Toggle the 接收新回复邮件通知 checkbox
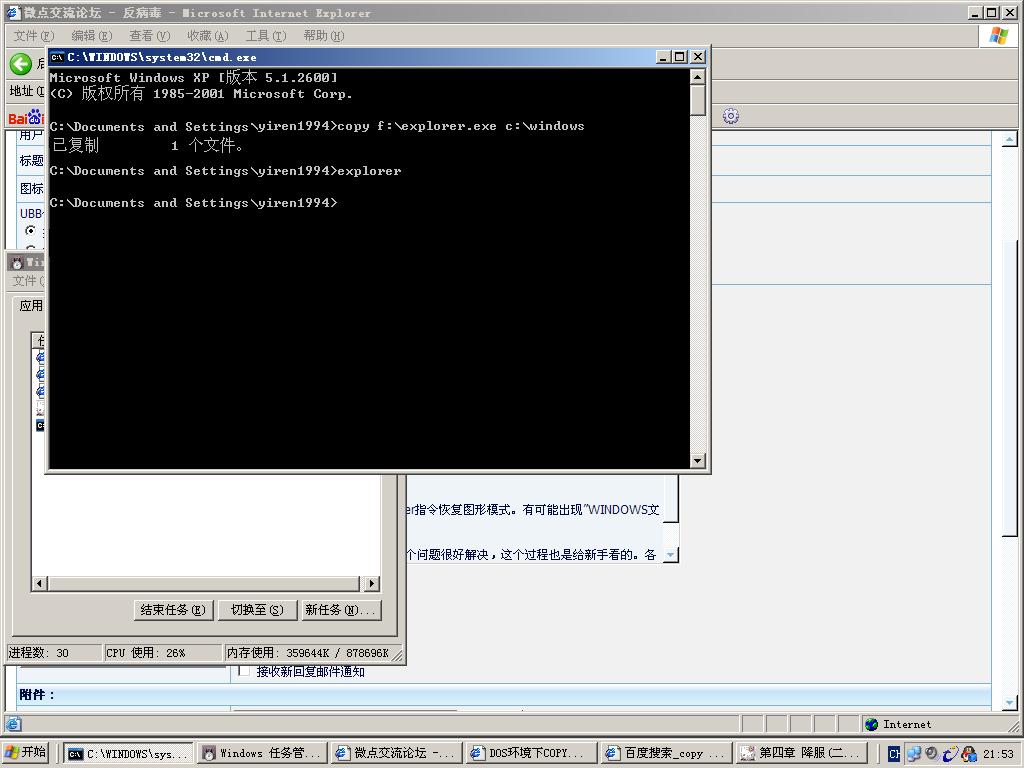The image size is (1024, 768). (244, 671)
